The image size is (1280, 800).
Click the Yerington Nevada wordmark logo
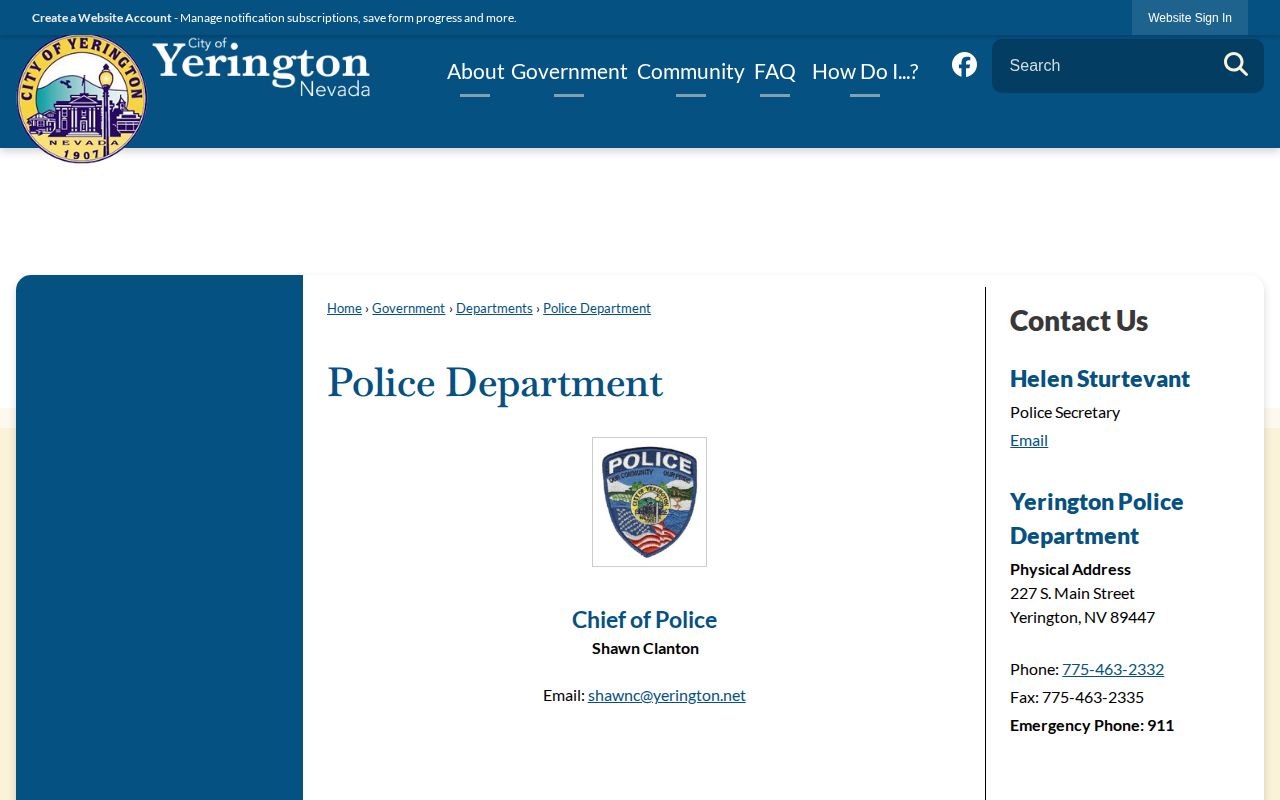click(262, 67)
